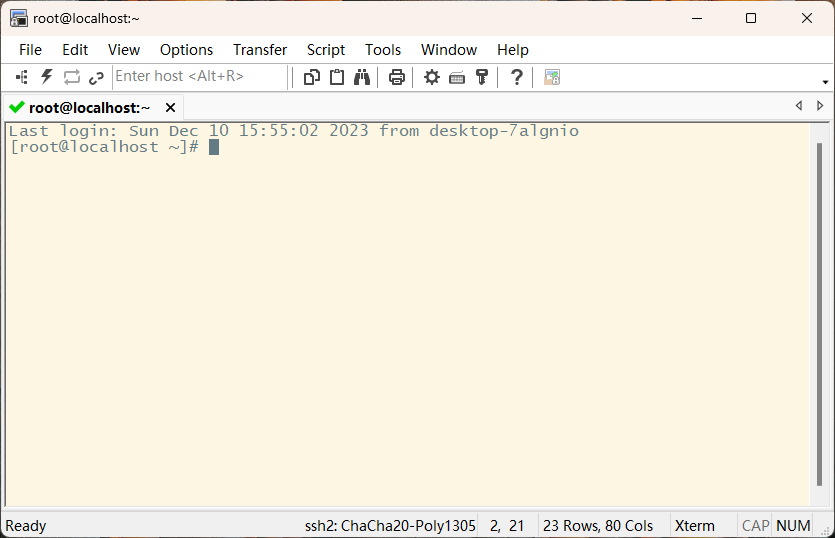Expand the toolbar overflow dropdown arrow
This screenshot has width=835, height=538.
825,82
